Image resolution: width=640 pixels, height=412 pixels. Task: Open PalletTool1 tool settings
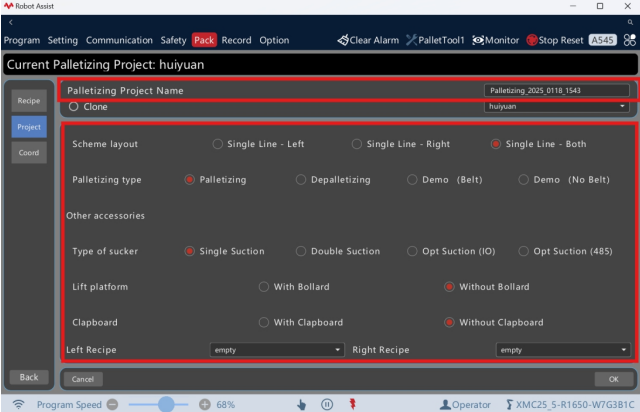point(435,40)
